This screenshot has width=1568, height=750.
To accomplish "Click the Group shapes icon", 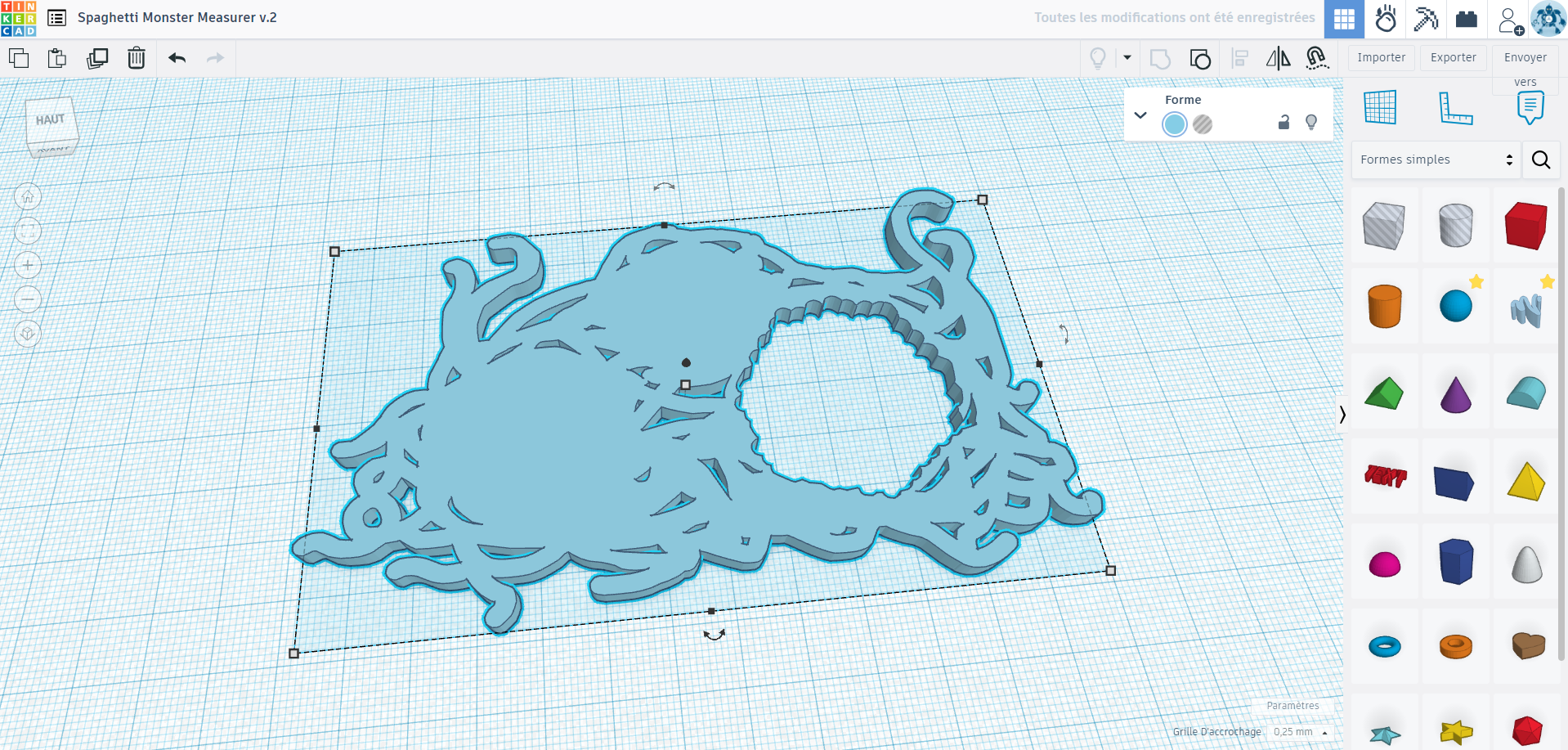I will [1160, 59].
